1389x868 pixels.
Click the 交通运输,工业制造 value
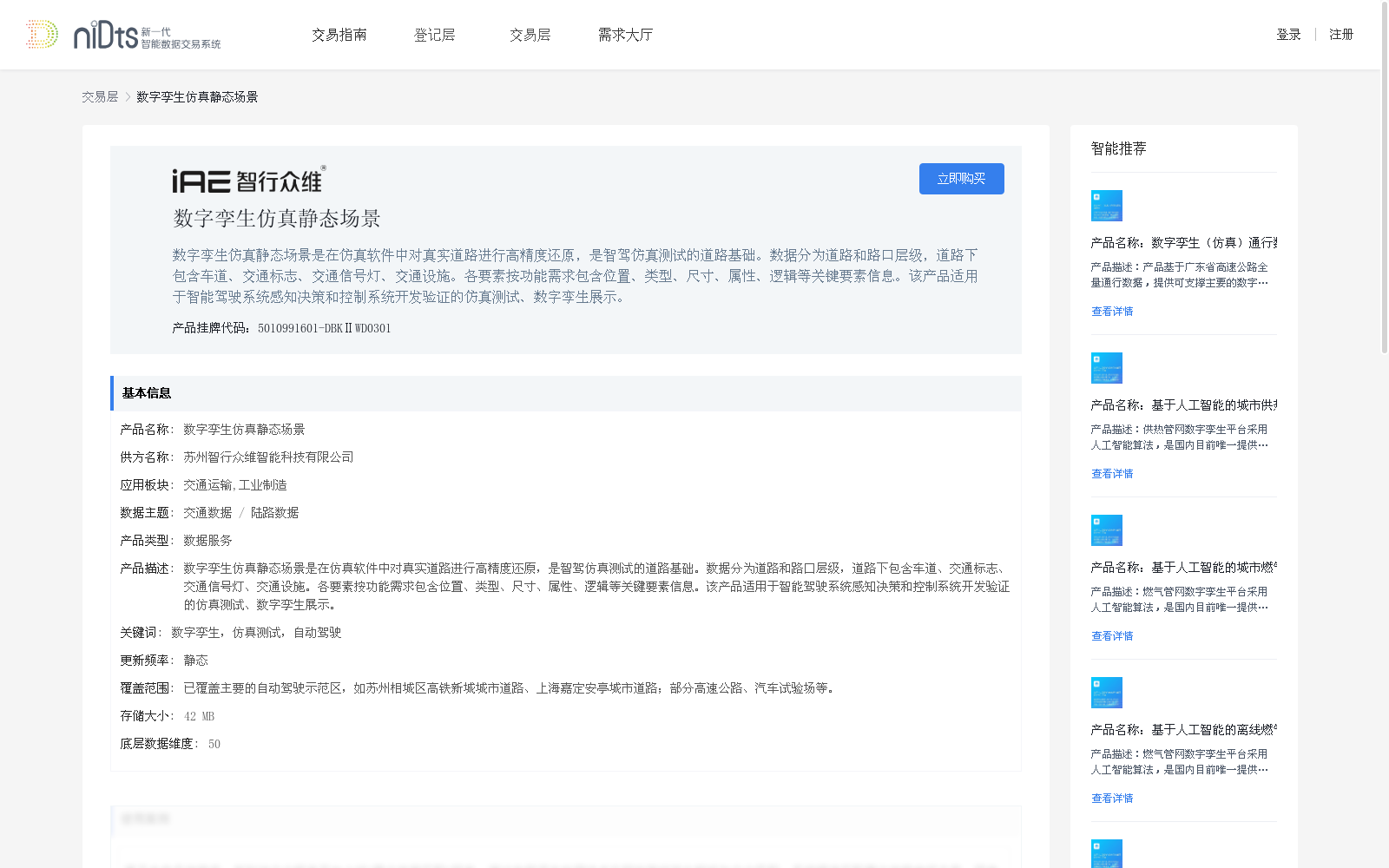[235, 485]
